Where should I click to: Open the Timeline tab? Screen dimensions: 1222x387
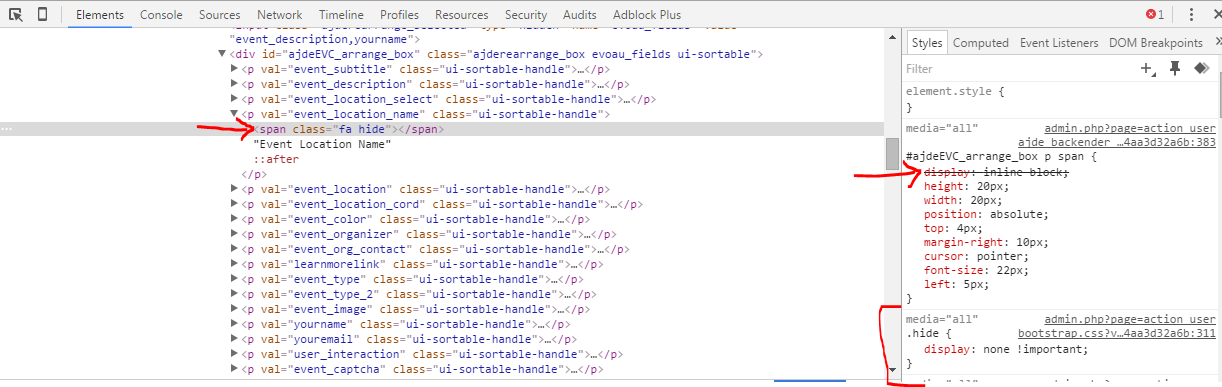(341, 15)
